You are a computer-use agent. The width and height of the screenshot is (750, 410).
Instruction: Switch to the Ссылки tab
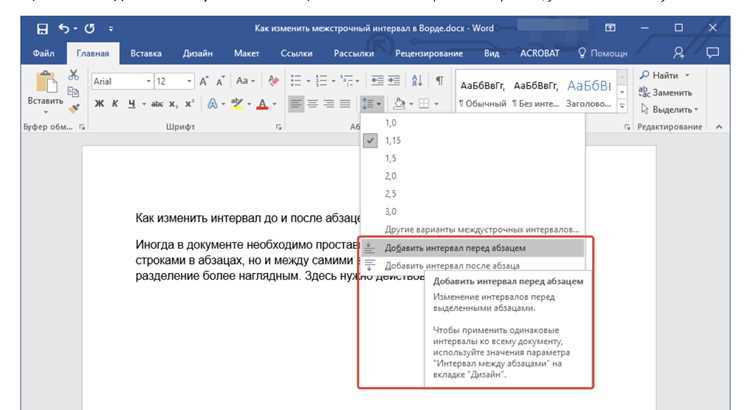297,53
